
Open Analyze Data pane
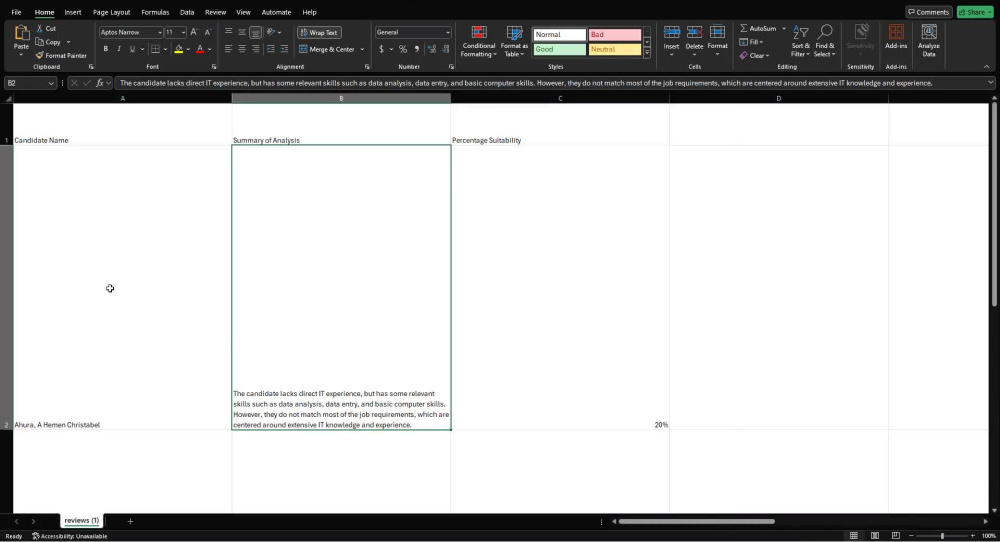(929, 41)
